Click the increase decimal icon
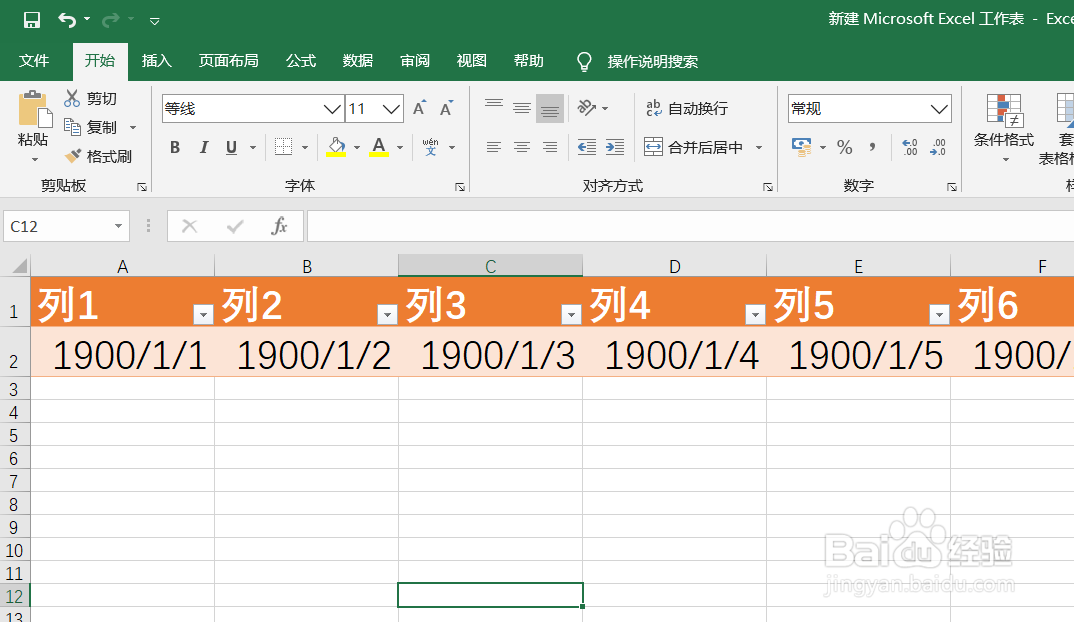This screenshot has width=1074, height=622. pos(908,146)
